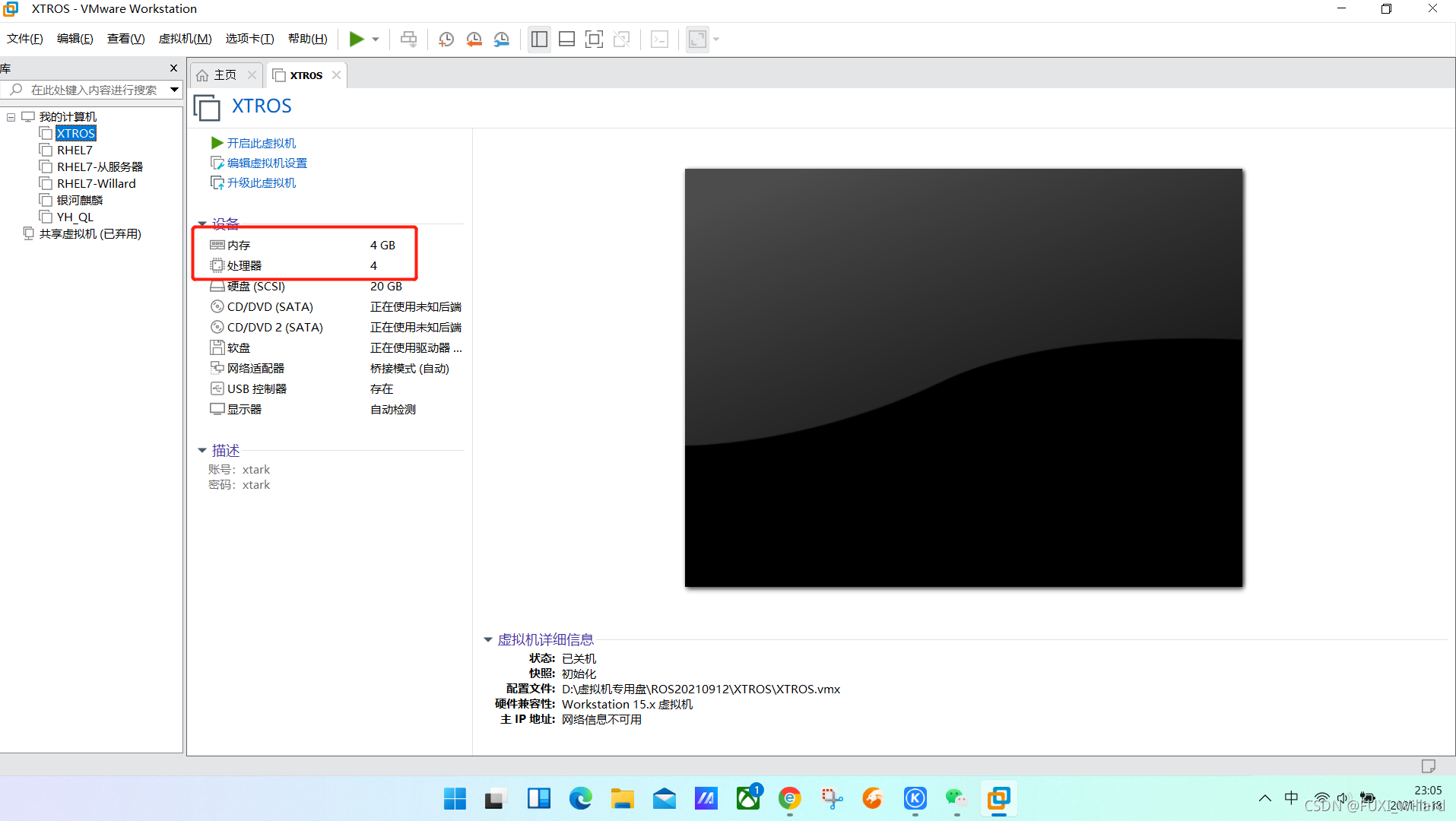Close the XTROS tab
The image size is (1456, 821).
pyautogui.click(x=336, y=74)
